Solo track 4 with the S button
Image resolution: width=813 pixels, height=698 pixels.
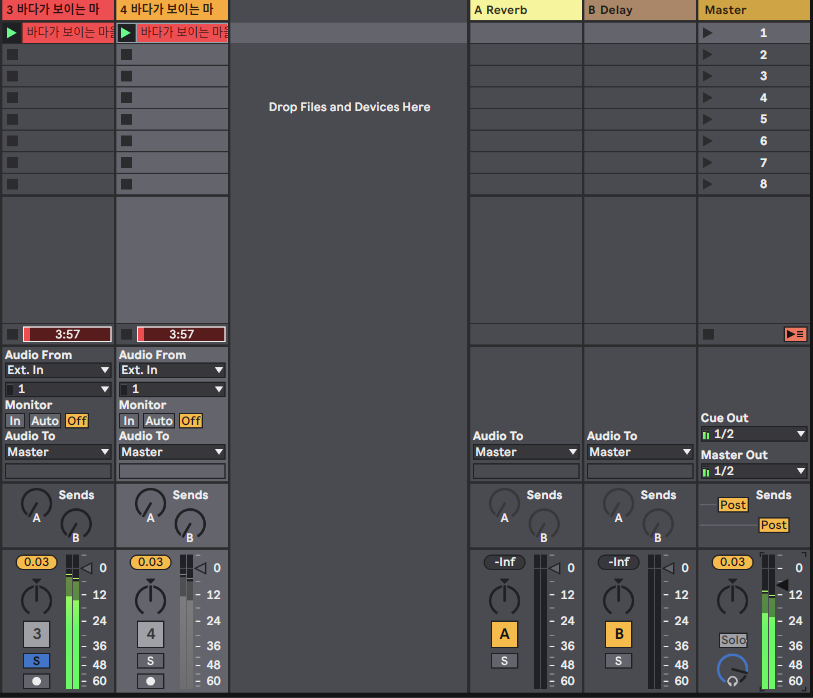point(150,661)
